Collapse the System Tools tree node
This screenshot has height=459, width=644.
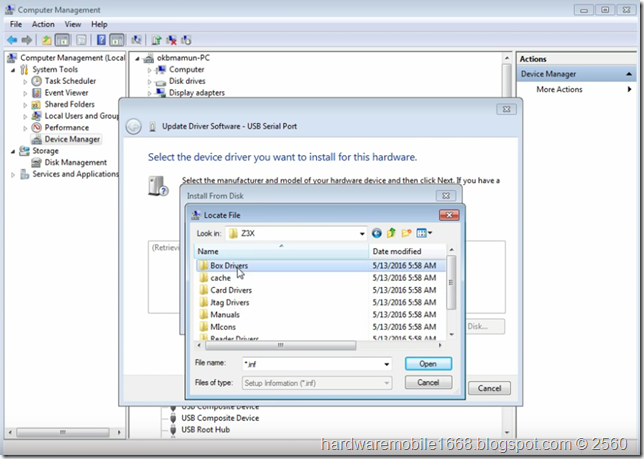(13, 70)
